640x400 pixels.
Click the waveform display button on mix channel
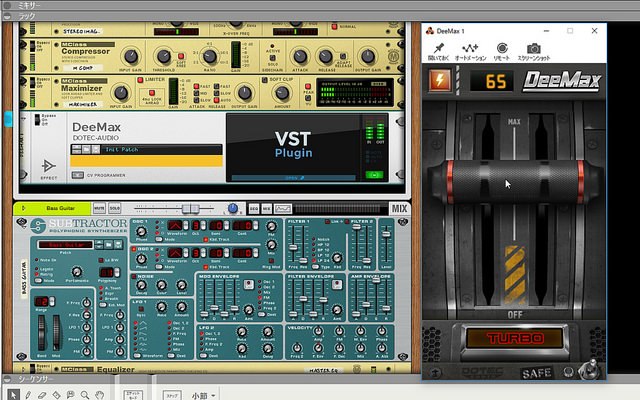282,209
